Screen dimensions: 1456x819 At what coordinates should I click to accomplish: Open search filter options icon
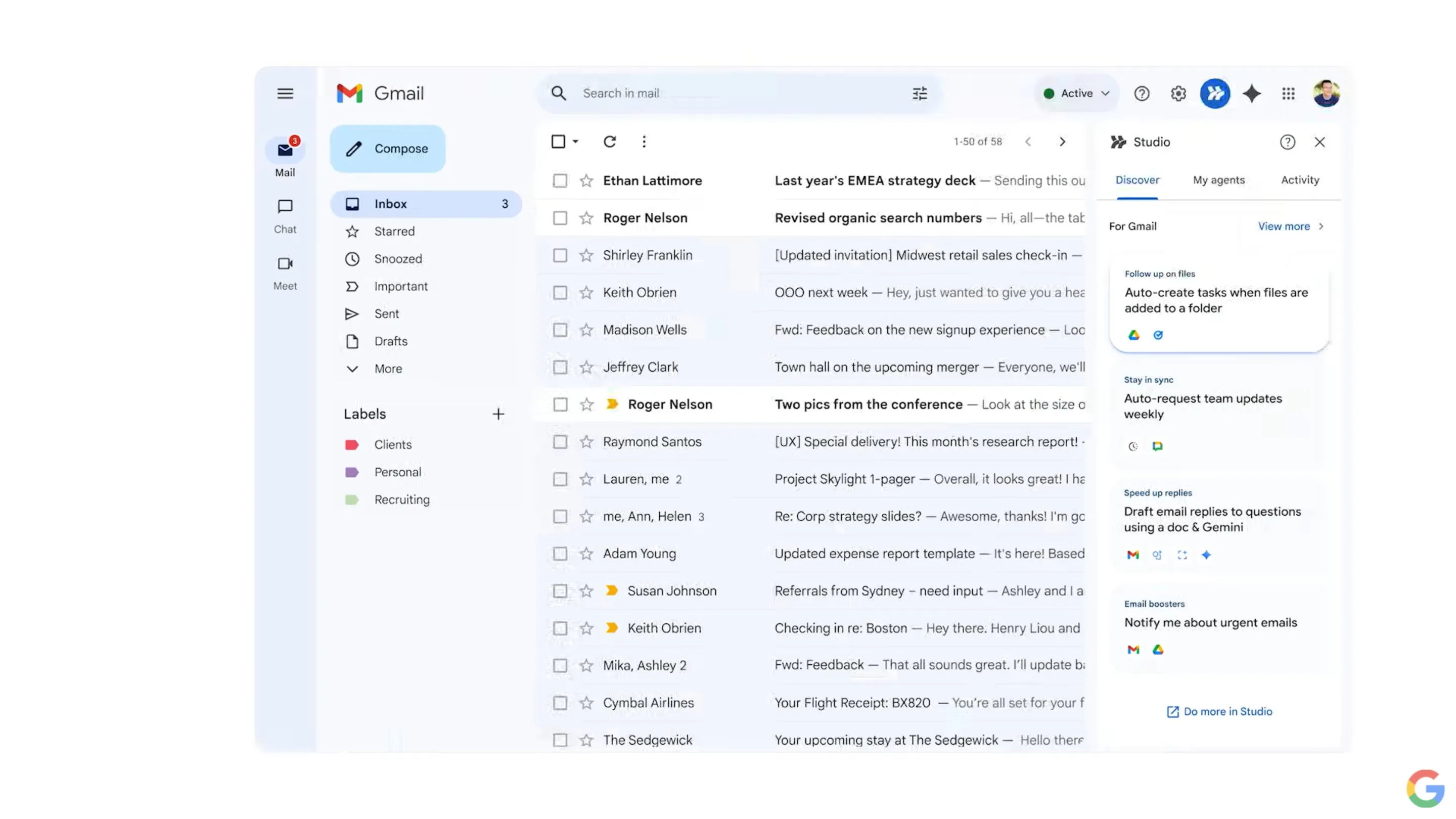point(920,93)
